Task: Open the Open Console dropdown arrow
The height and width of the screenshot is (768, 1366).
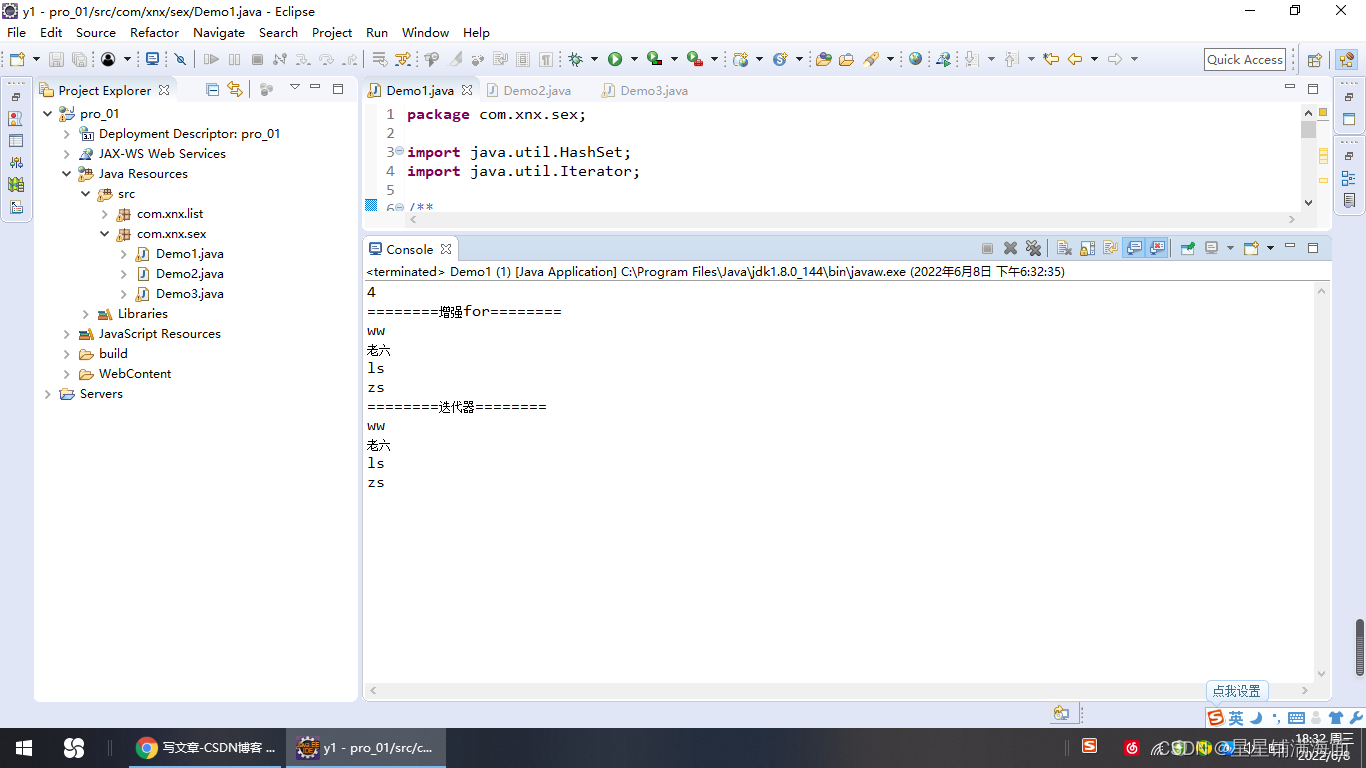Action: [x=1270, y=248]
